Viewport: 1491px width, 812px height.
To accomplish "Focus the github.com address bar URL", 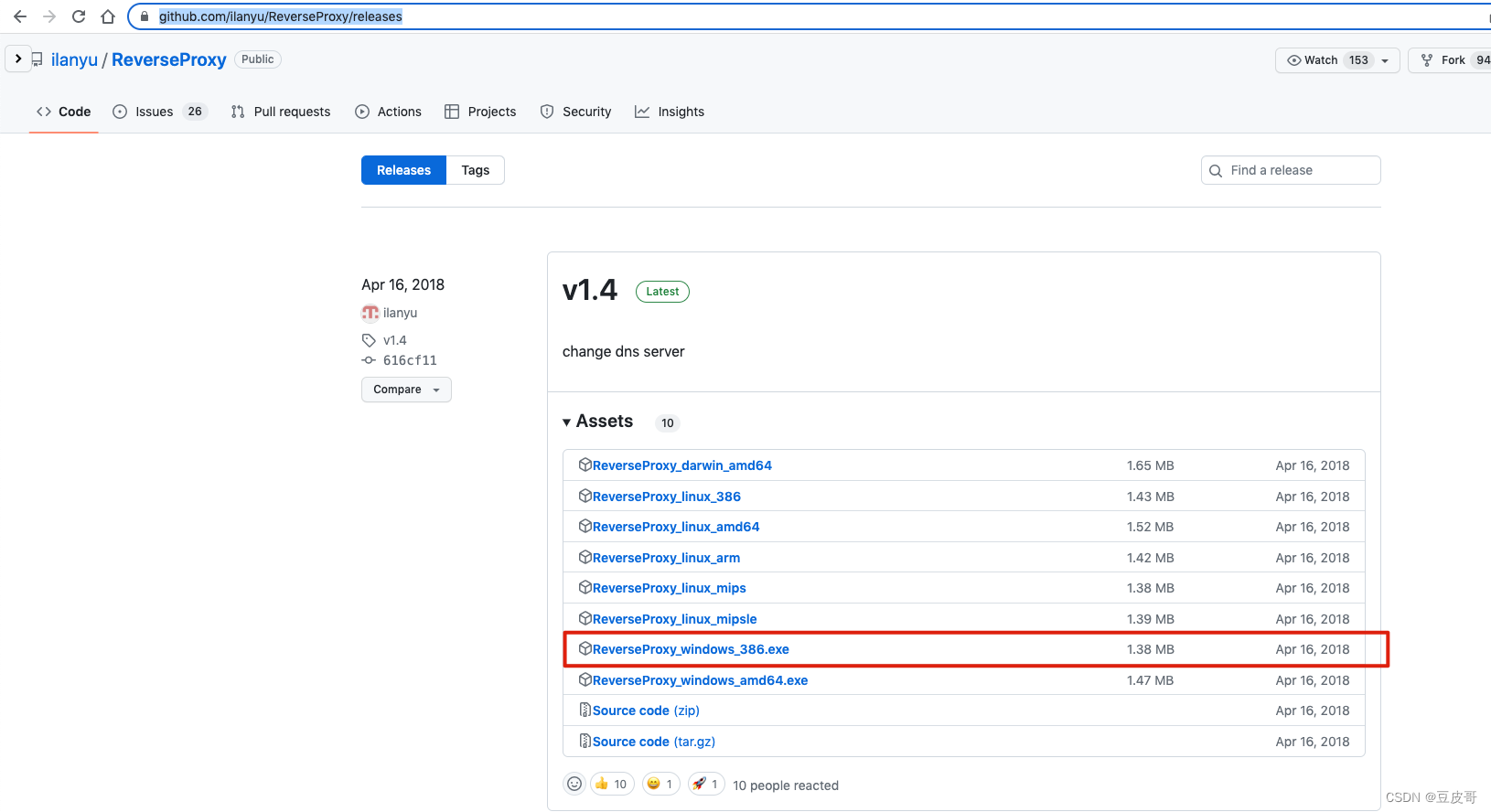I will [281, 16].
